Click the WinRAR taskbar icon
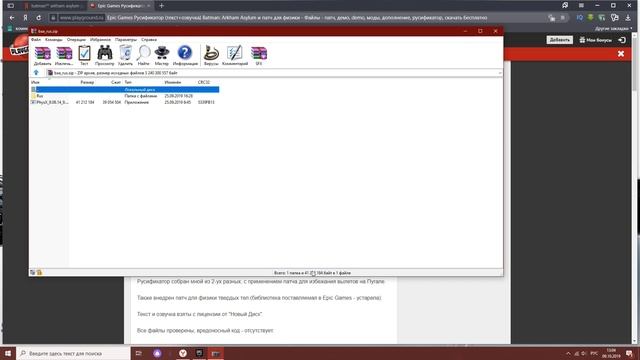The width and height of the screenshot is (640, 360). click(216, 353)
